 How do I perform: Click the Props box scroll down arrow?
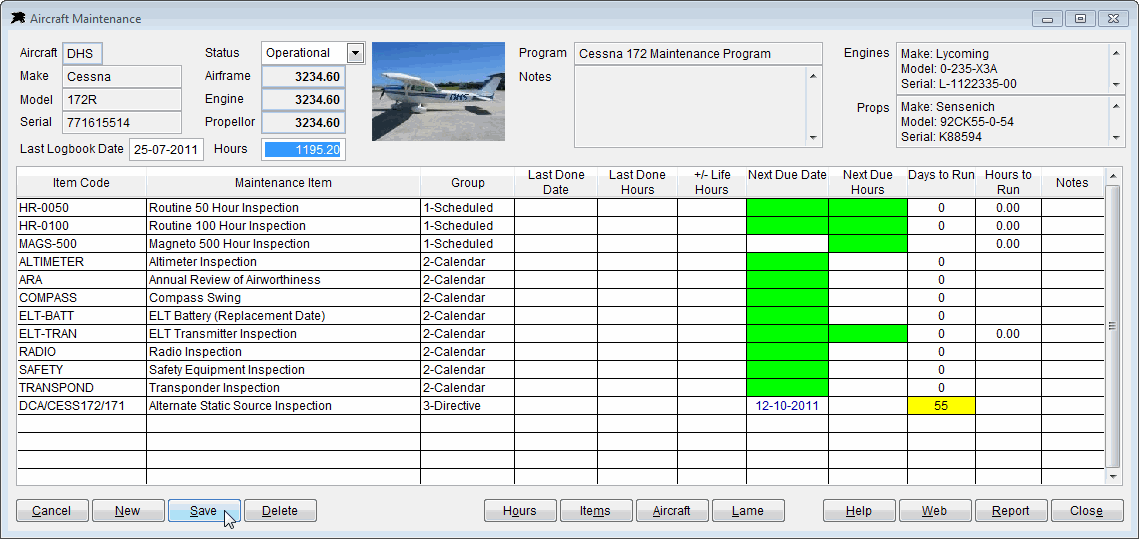coord(1115,138)
